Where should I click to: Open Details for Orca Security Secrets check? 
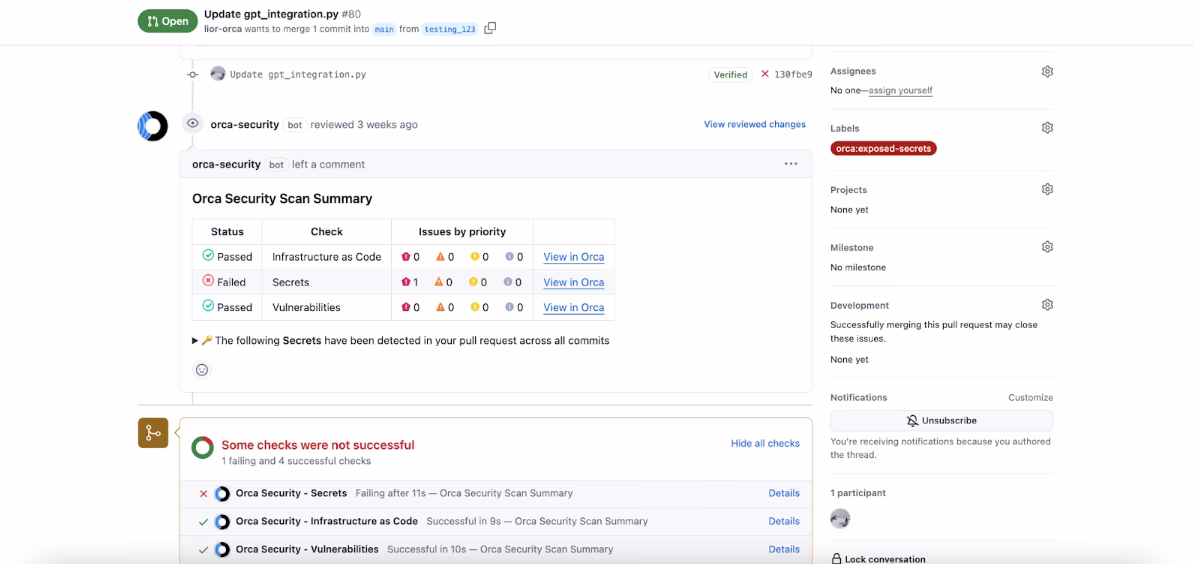(x=783, y=493)
